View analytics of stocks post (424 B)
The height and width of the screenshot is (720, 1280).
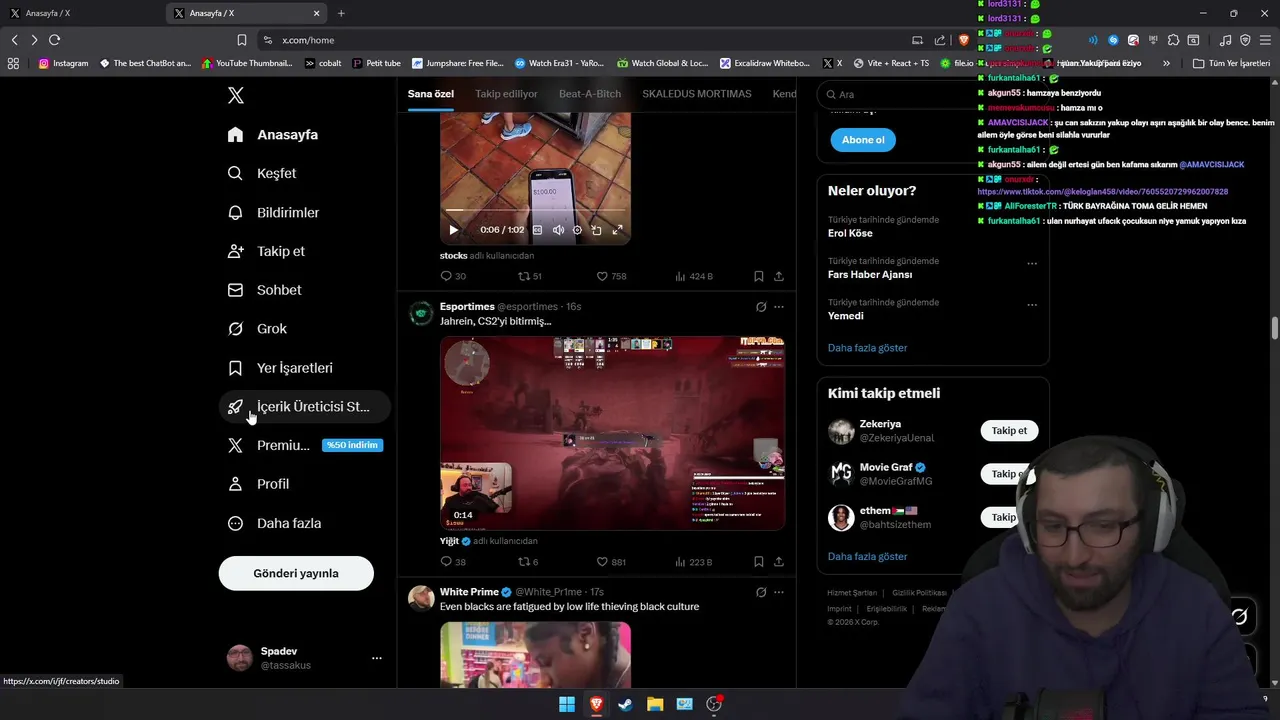(694, 276)
